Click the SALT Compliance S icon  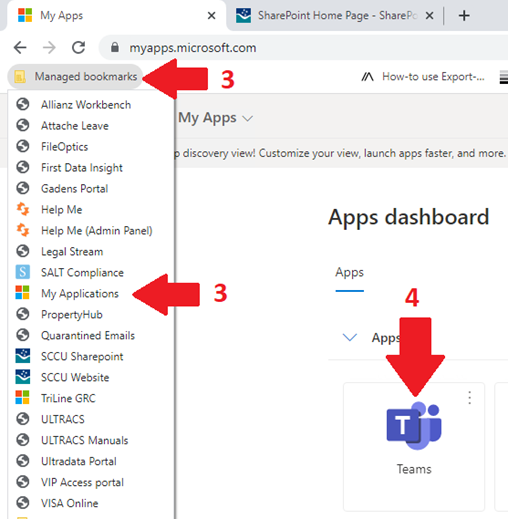click(23, 272)
